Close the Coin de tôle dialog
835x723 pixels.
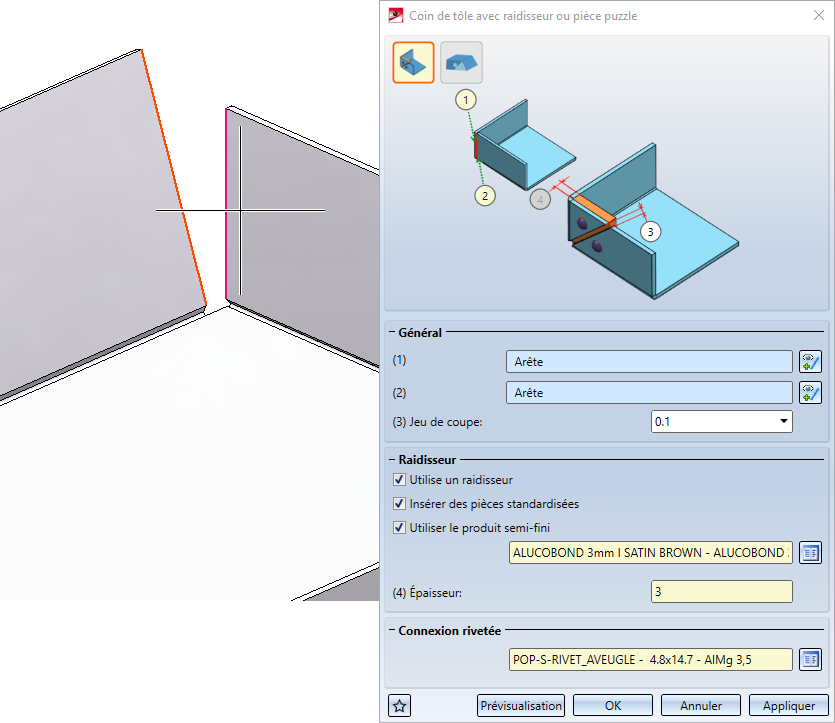pos(819,15)
